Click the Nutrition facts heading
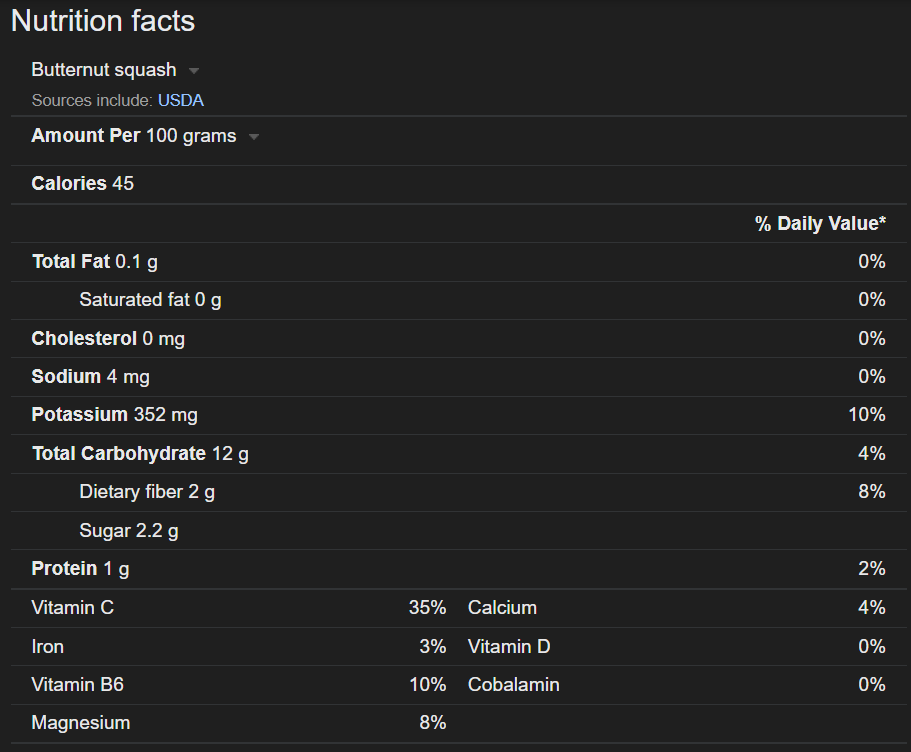The image size is (911, 752). (103, 21)
